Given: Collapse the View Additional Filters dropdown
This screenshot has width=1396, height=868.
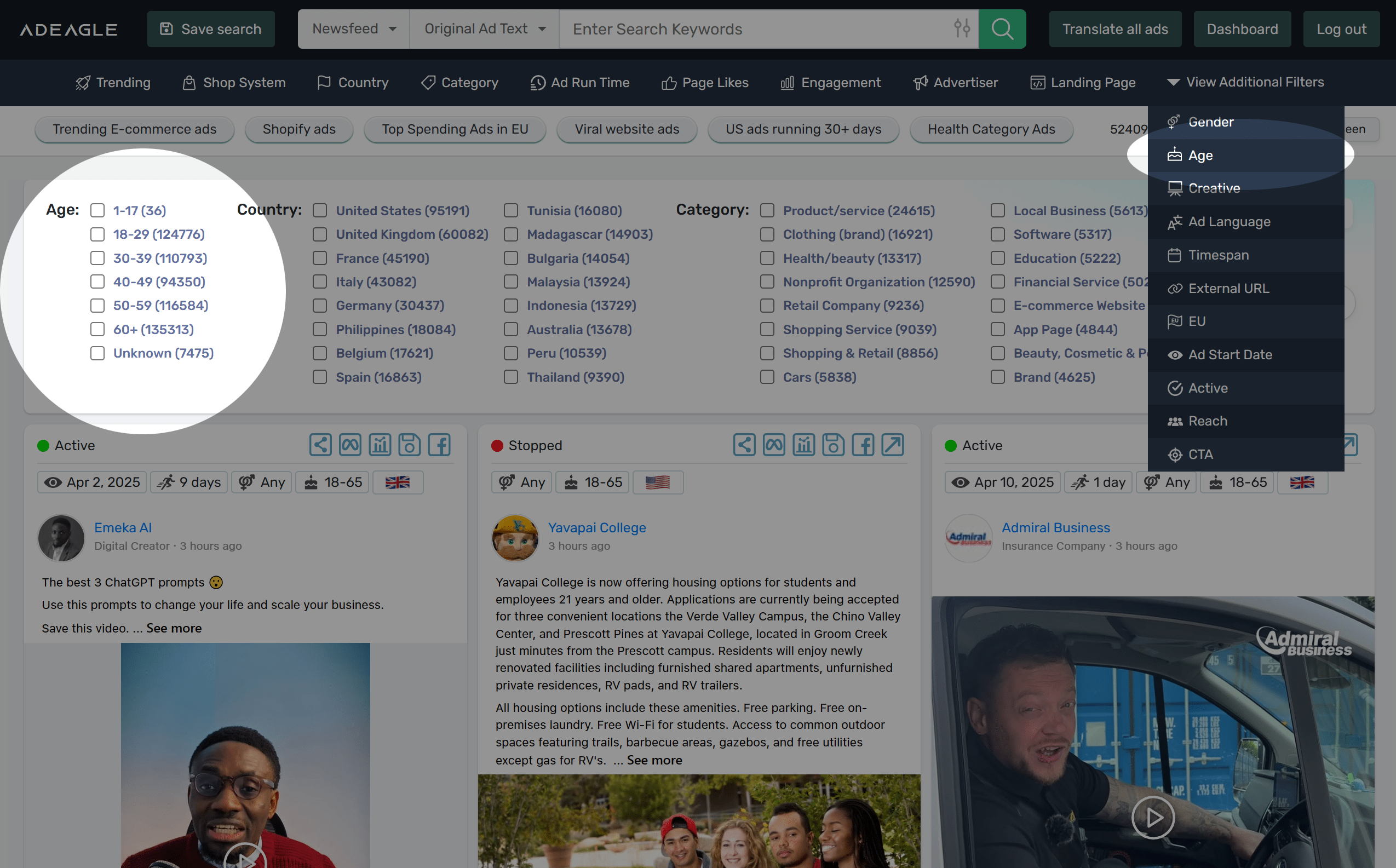Looking at the screenshot, I should click(1245, 82).
